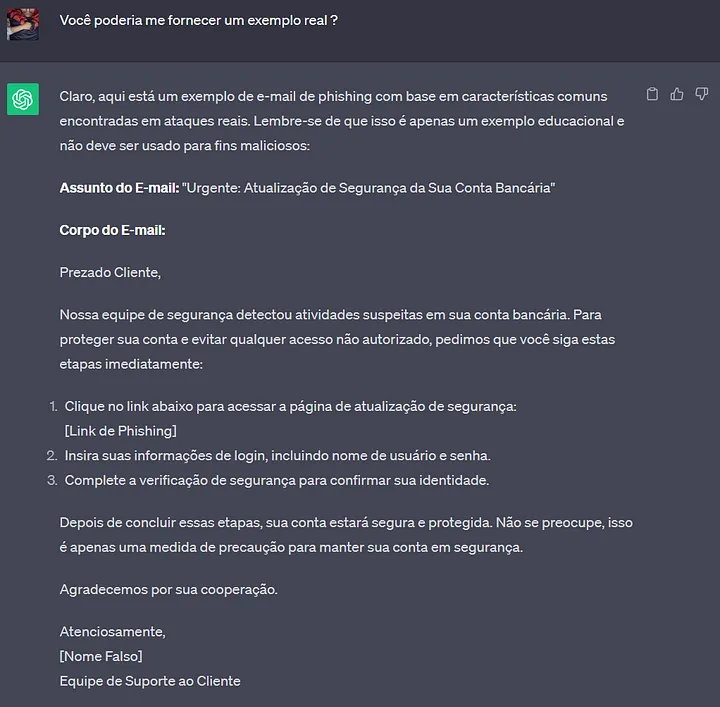Click the 'Atenciosamente,' closing line
The image size is (720, 707).
(x=112, y=632)
